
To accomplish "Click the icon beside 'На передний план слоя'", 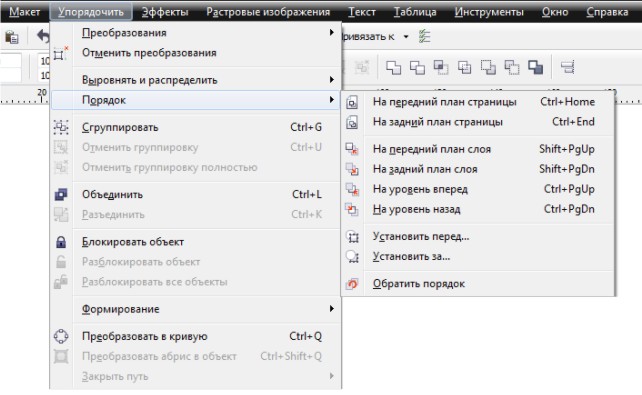I will (x=352, y=149).
